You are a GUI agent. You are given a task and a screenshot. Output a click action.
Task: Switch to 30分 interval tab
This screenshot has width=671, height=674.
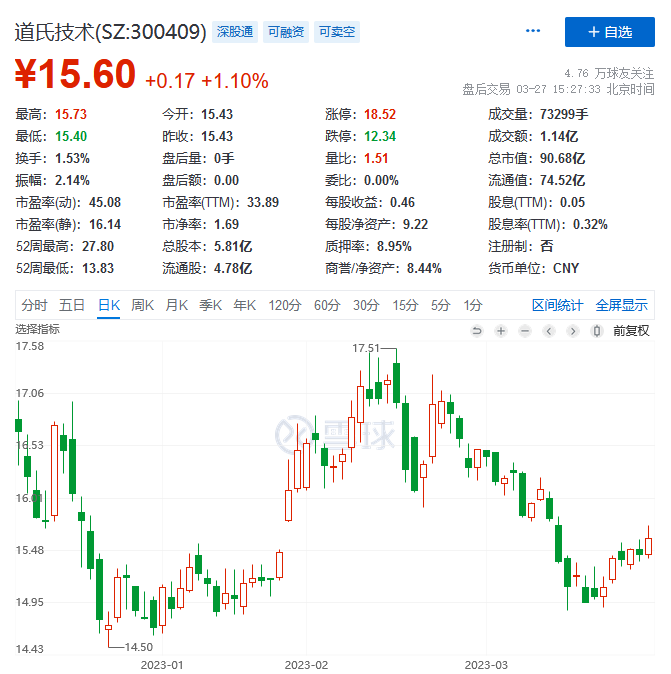tap(366, 305)
